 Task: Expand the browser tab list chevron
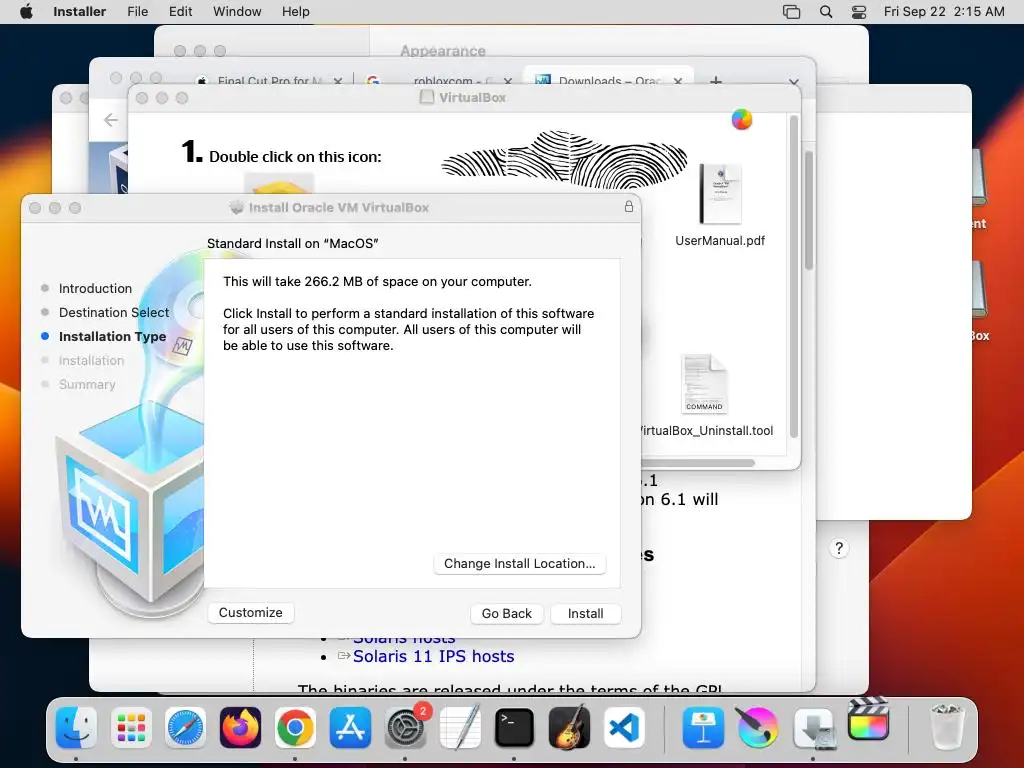coord(793,82)
